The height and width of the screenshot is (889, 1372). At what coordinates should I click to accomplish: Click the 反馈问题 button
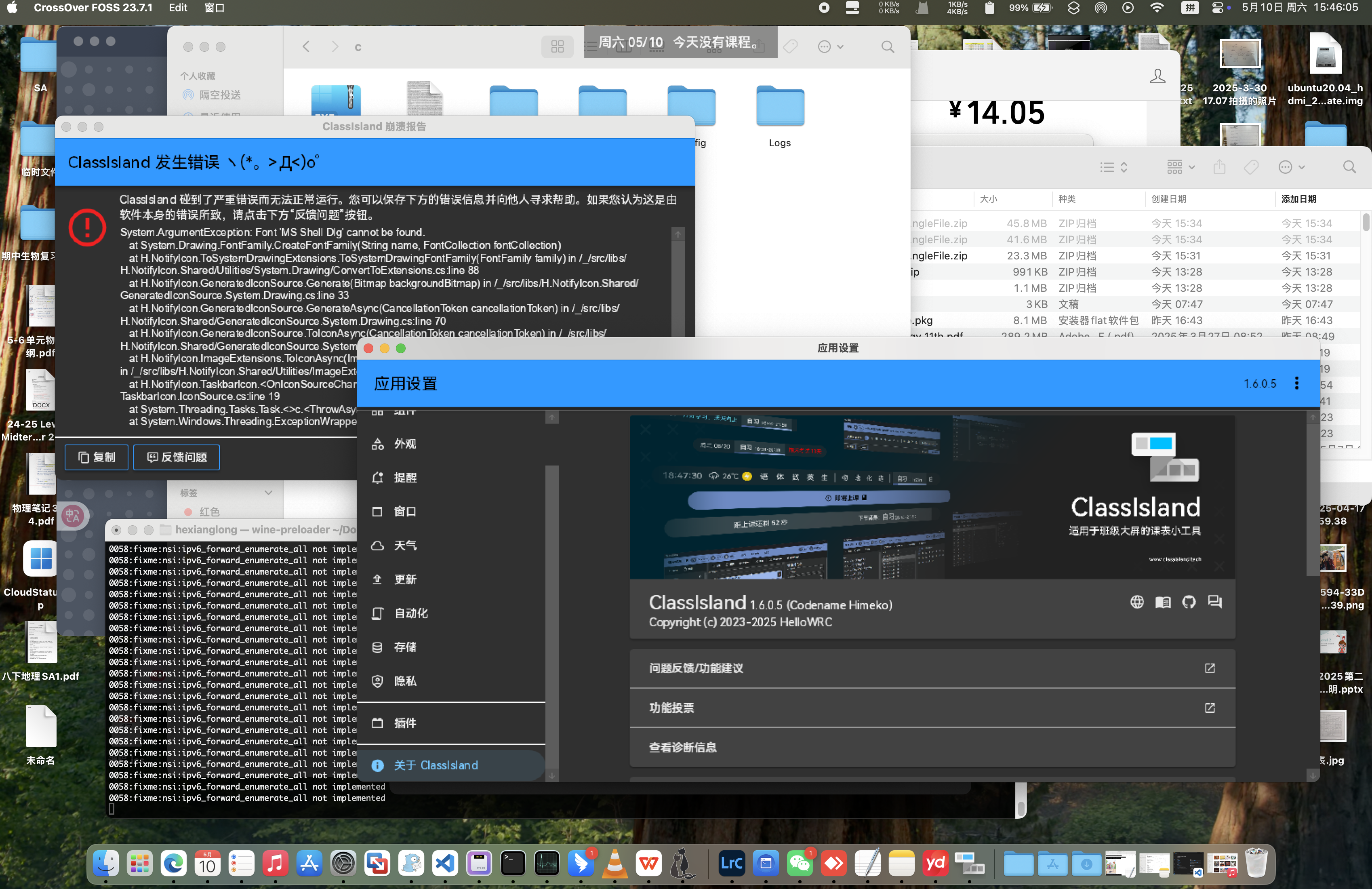[x=177, y=457]
